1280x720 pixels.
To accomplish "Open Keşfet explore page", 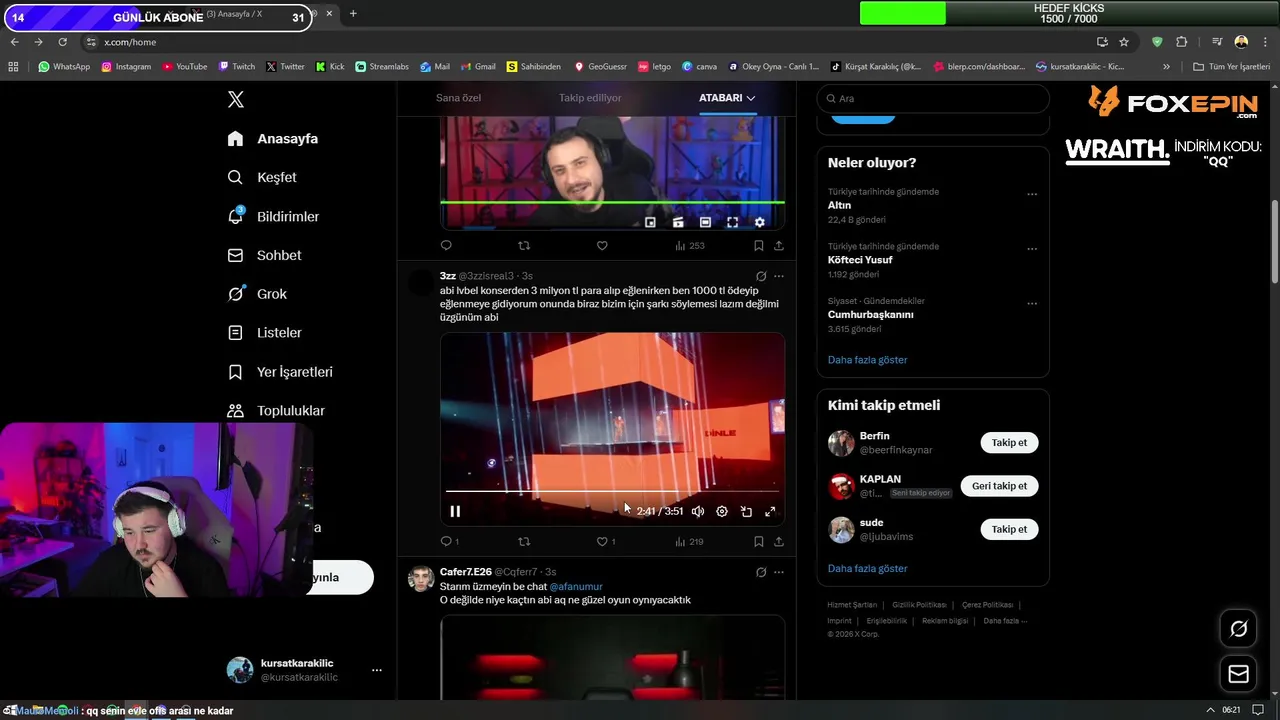I will click(262, 177).
